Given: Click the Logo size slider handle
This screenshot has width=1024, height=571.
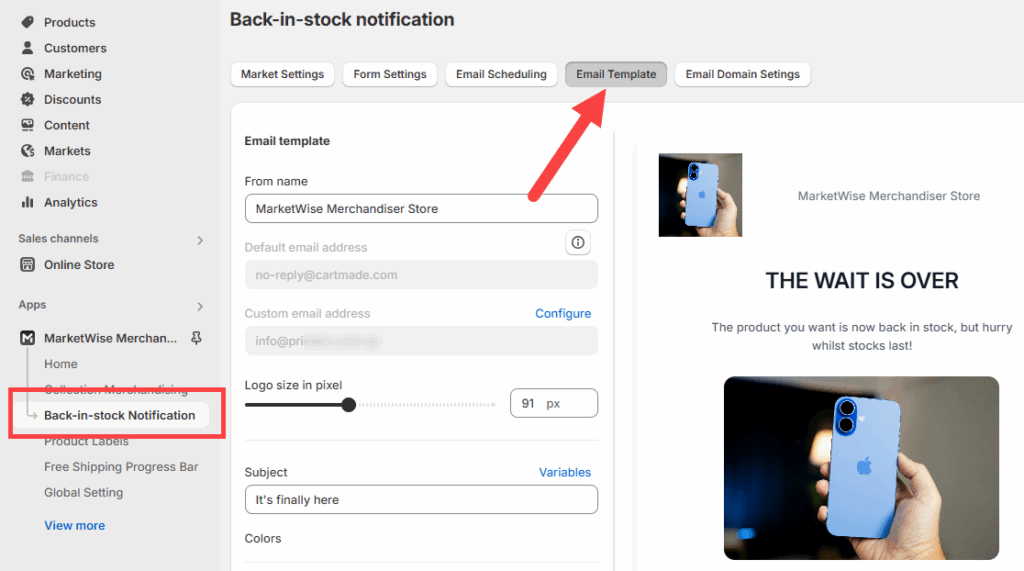Looking at the screenshot, I should point(348,405).
